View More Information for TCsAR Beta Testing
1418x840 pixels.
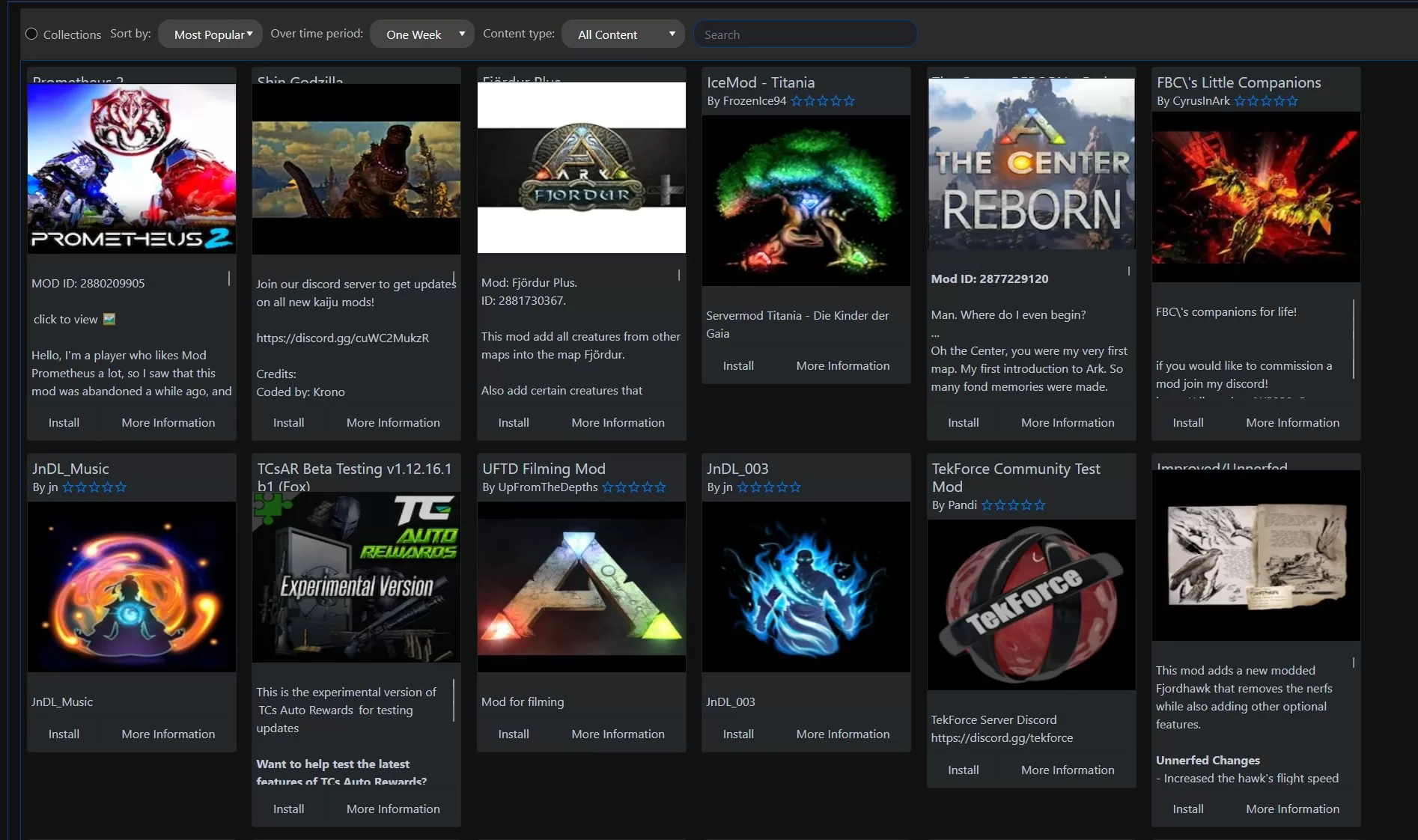coord(393,809)
